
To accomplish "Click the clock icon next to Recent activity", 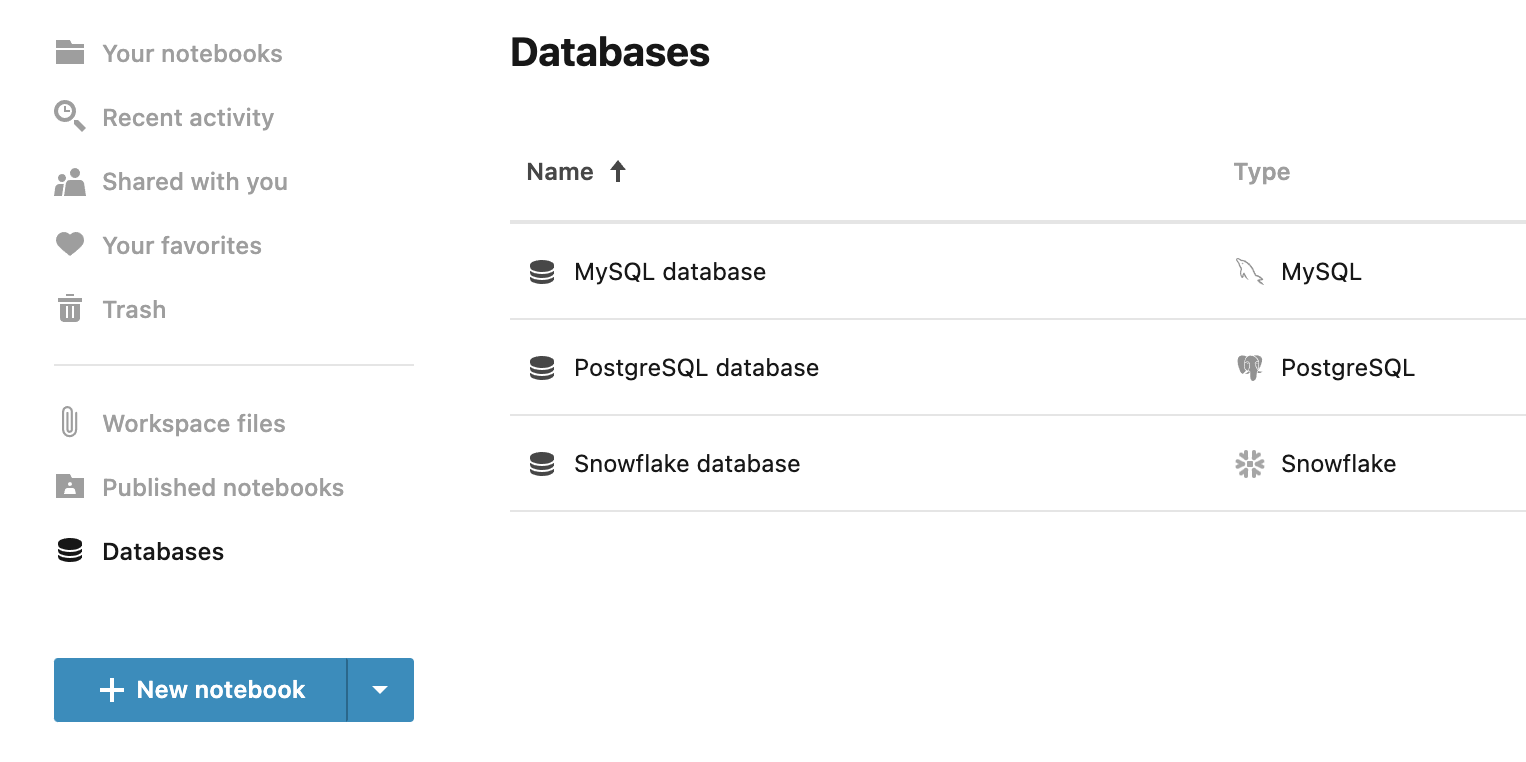I will [68, 117].
